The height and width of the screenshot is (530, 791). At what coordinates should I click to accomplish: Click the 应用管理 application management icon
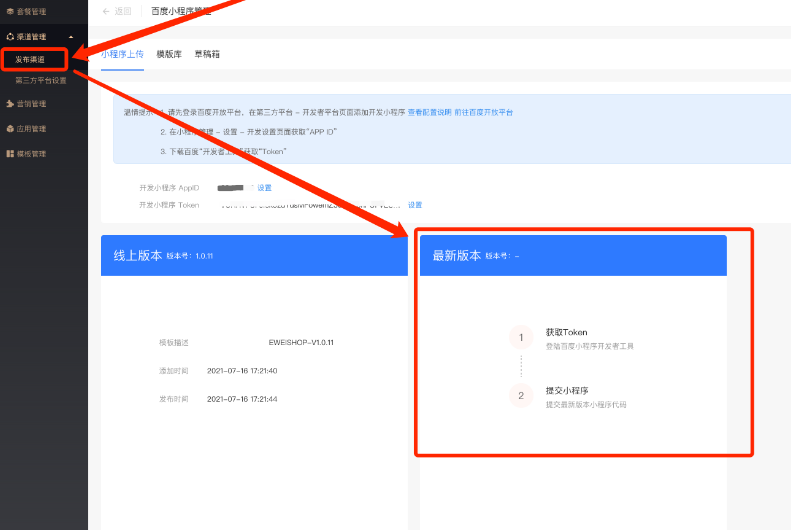pyautogui.click(x=10, y=129)
